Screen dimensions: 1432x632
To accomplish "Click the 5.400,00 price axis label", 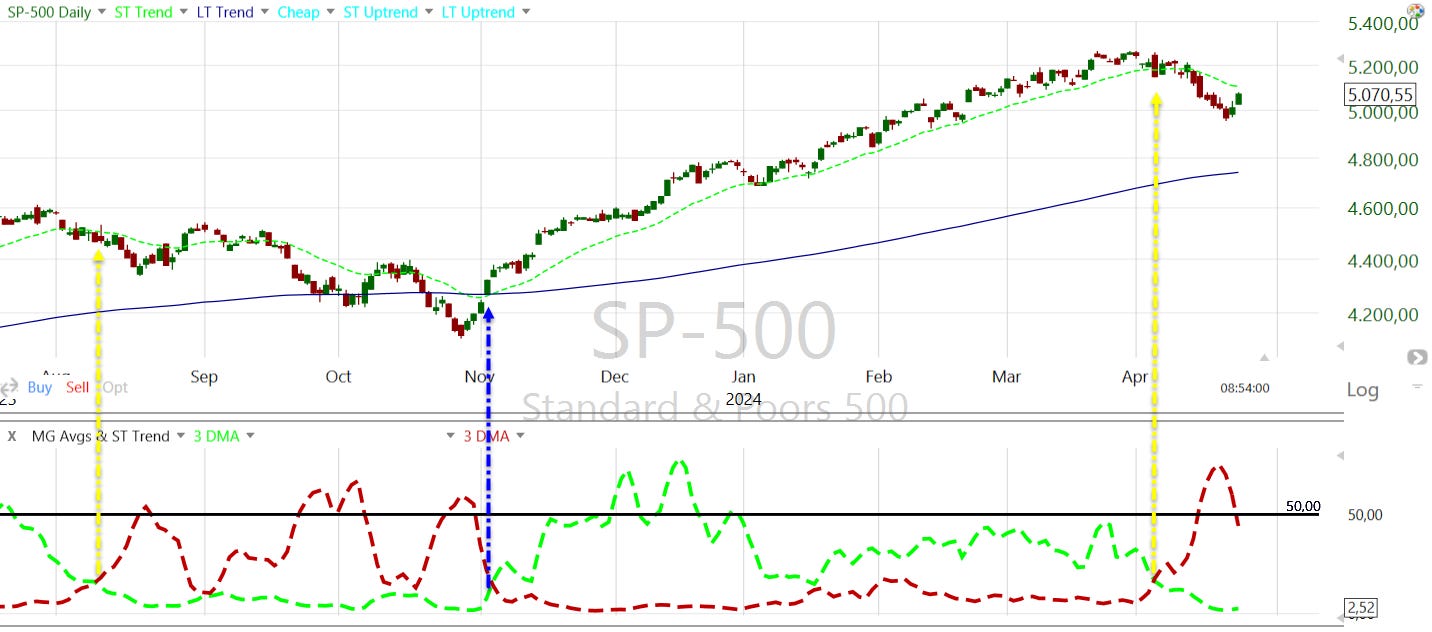I will 1383,23.
